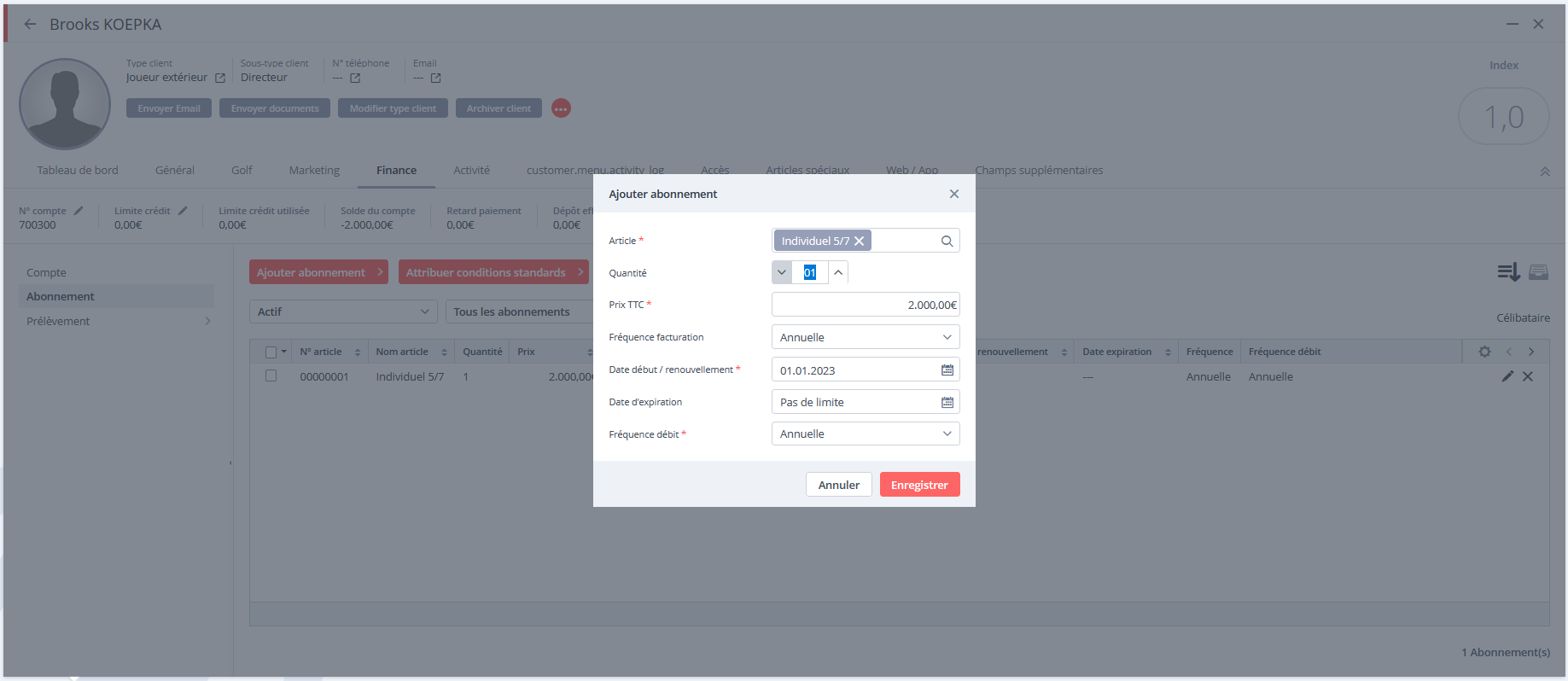Collapse the header with the double chevron
This screenshot has width=1568, height=681.
[x=1544, y=172]
